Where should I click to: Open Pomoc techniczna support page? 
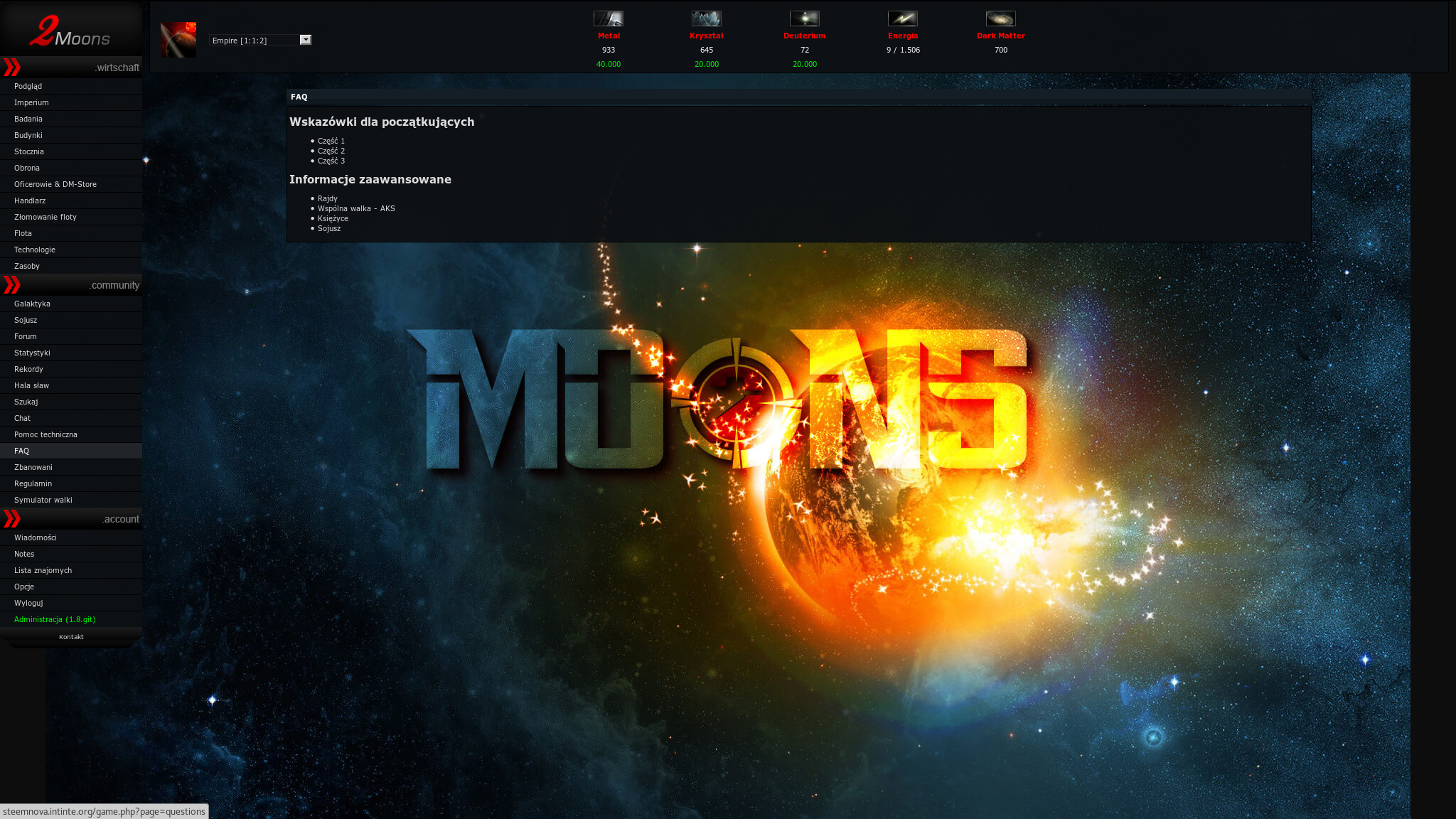(71, 434)
